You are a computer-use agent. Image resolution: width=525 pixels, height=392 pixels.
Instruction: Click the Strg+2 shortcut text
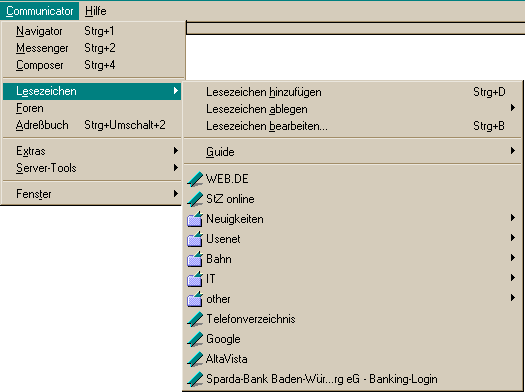[x=100, y=48]
